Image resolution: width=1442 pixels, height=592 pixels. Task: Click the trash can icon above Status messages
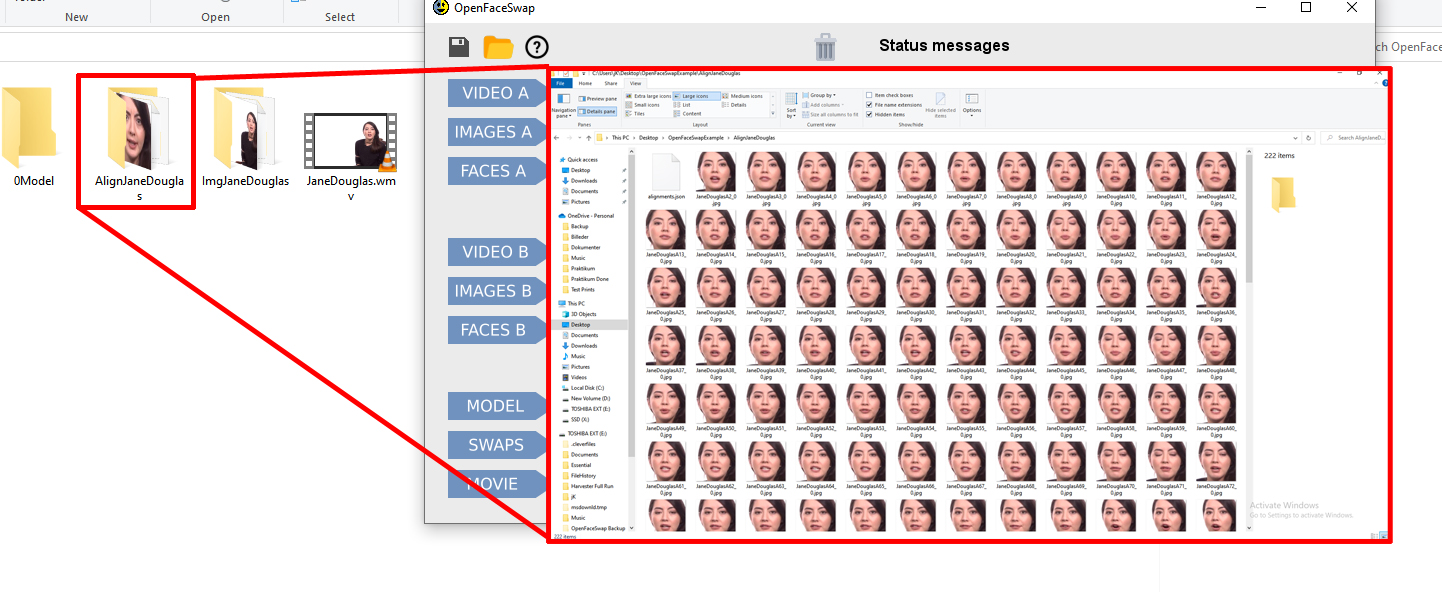point(825,47)
